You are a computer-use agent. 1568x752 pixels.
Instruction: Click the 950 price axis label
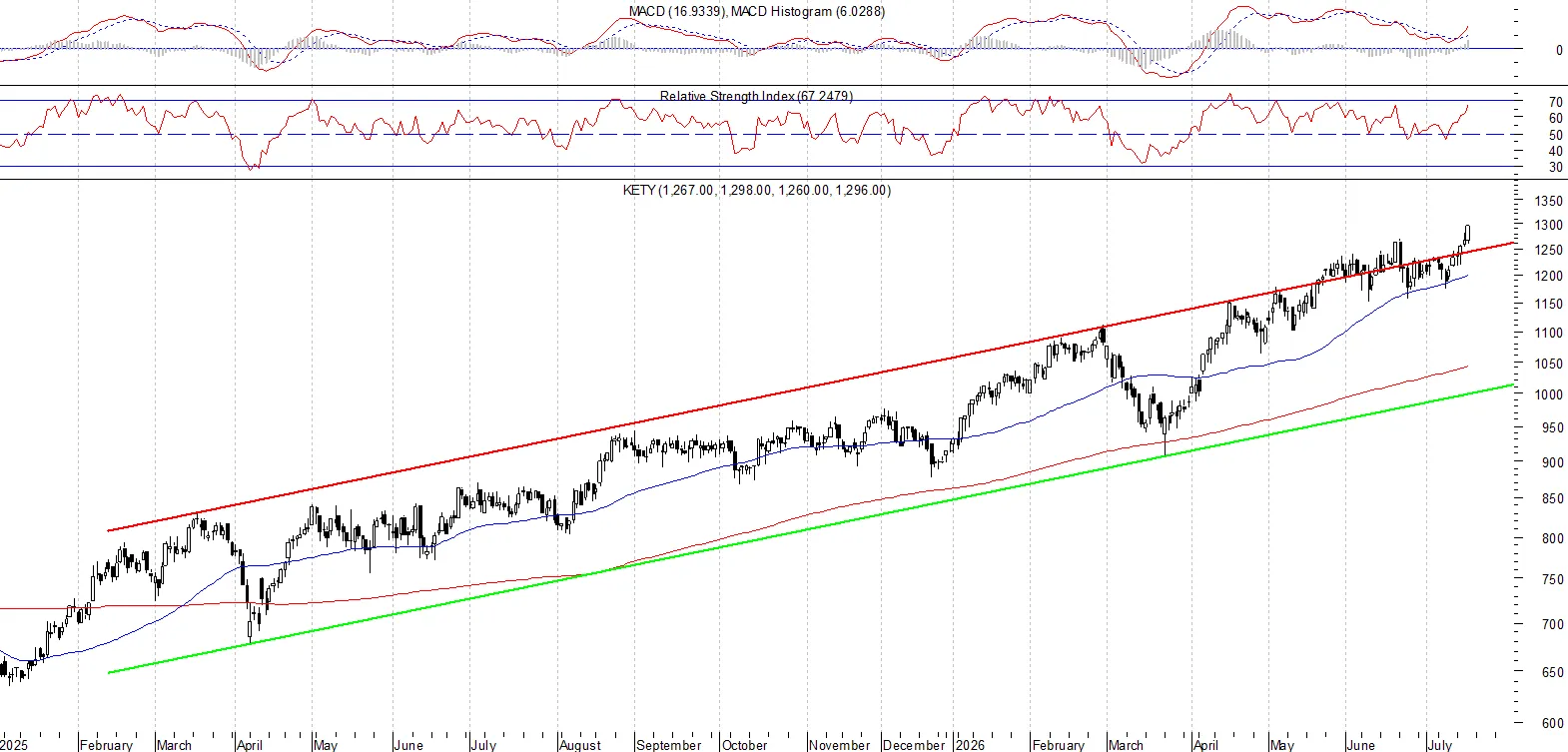(1552, 428)
